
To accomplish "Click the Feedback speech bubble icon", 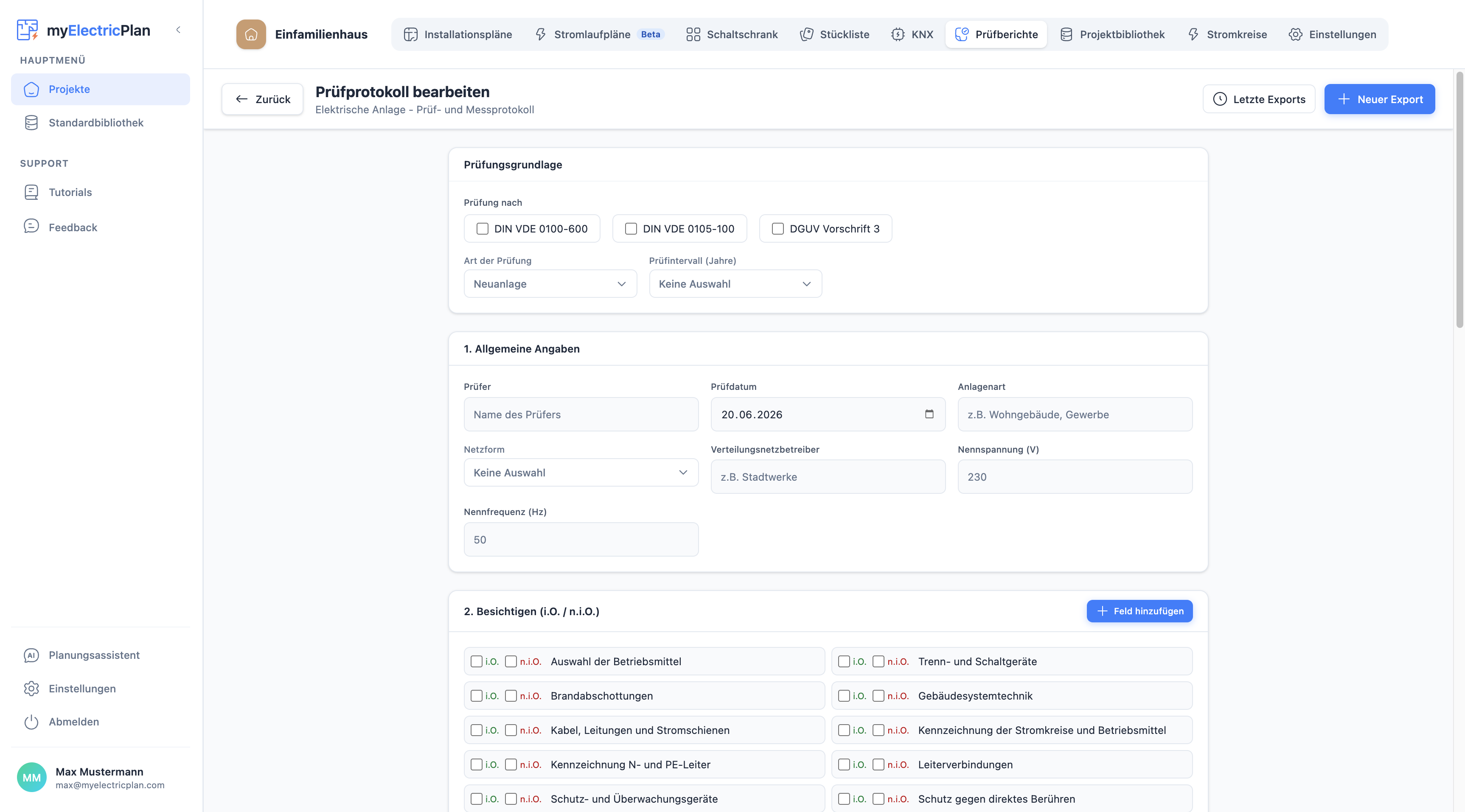I will click(x=31, y=227).
